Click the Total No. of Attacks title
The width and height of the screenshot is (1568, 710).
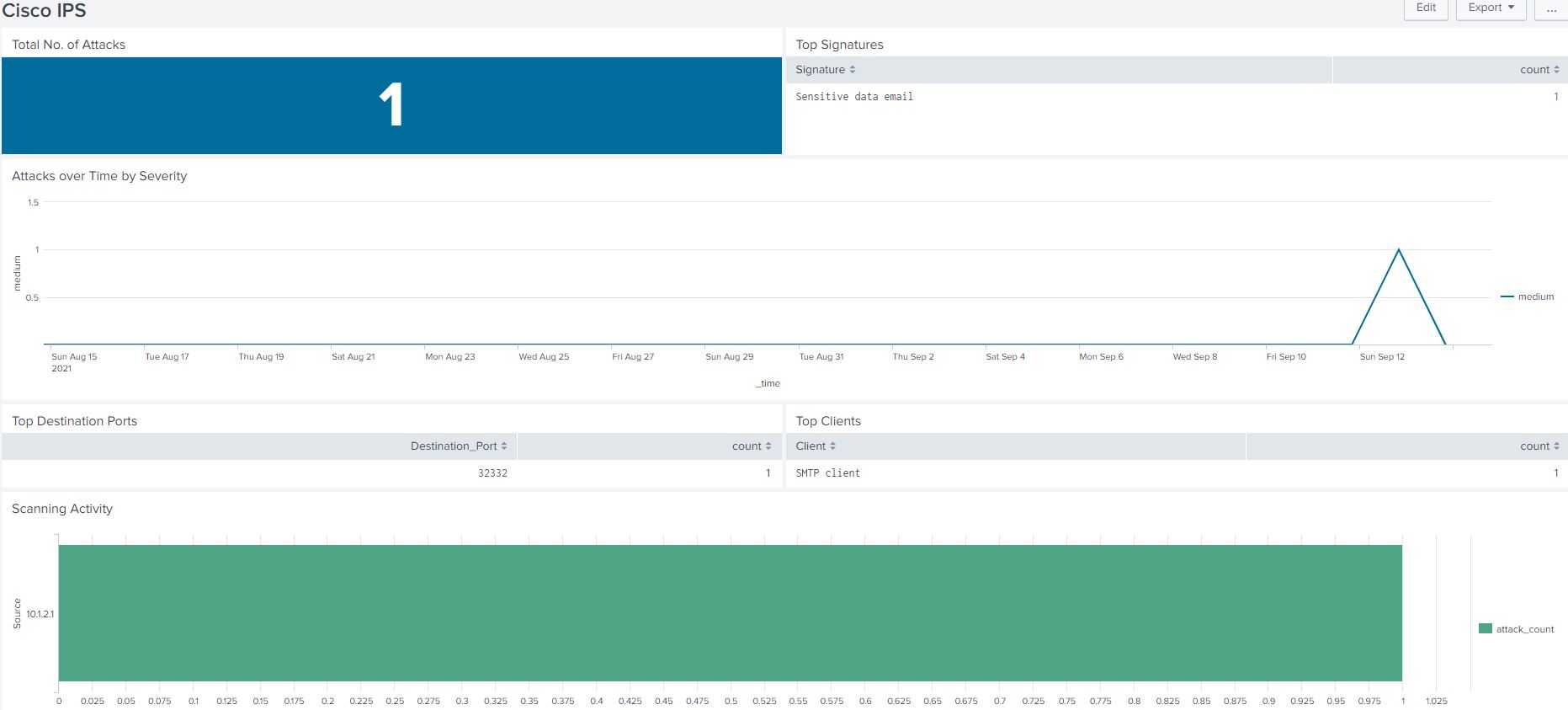(x=68, y=45)
